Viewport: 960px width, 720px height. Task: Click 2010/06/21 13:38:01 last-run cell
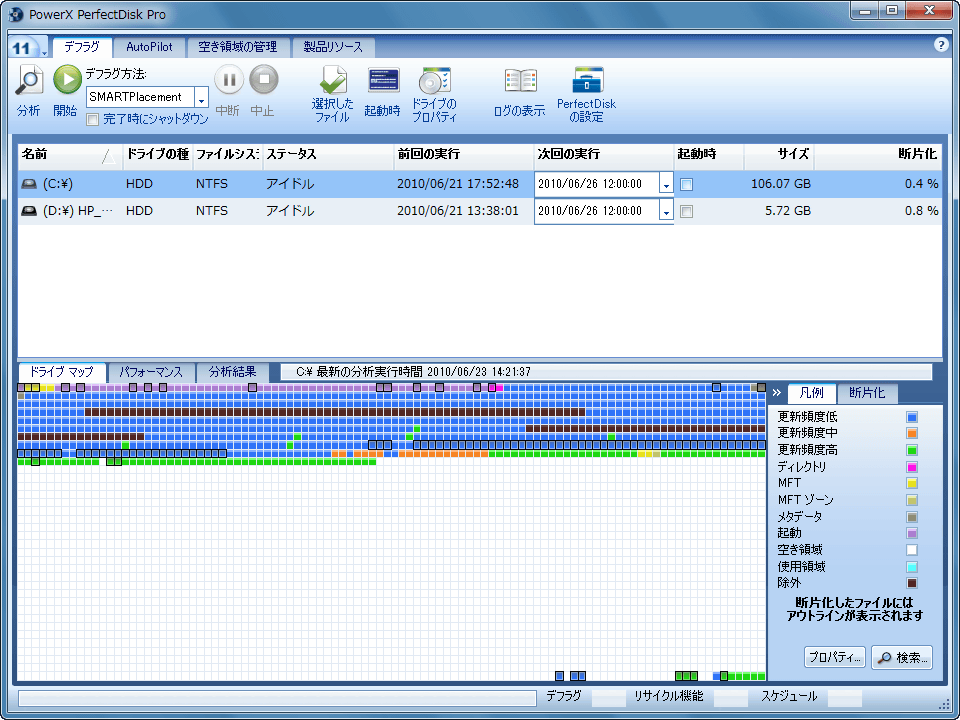pyautogui.click(x=458, y=211)
